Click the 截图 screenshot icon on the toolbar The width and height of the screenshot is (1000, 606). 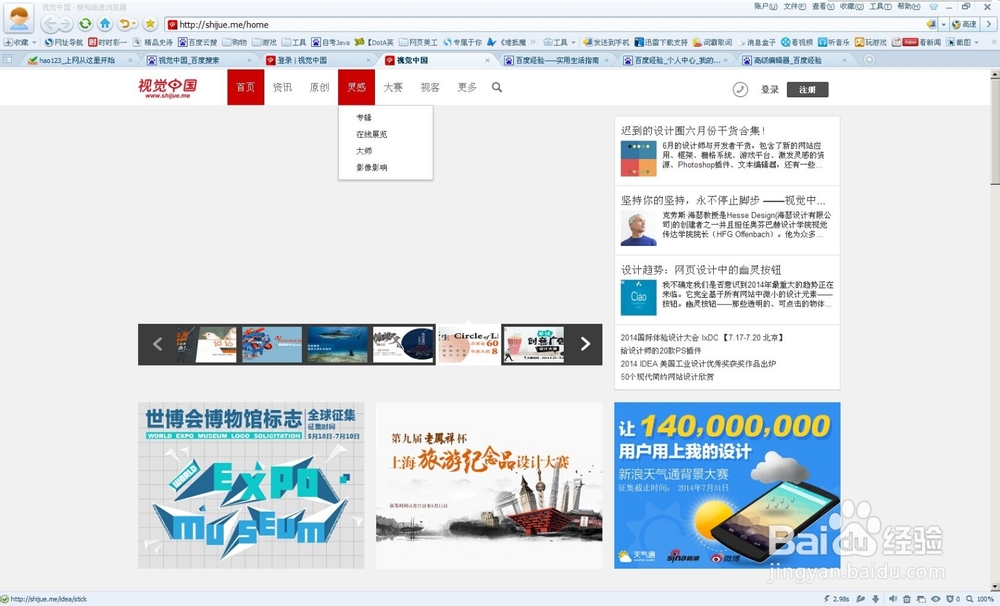[x=952, y=43]
